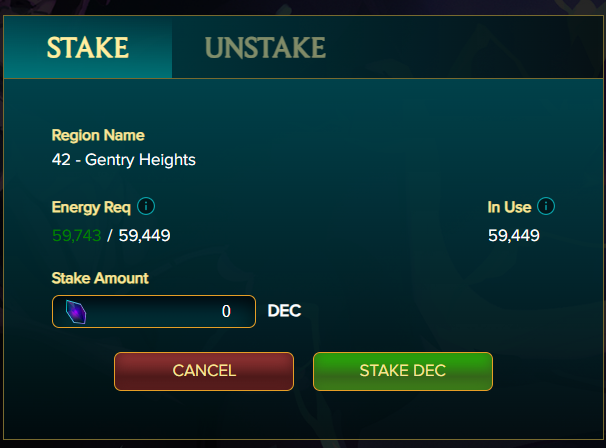Select the 42 - Gentry Heights text

124,160
